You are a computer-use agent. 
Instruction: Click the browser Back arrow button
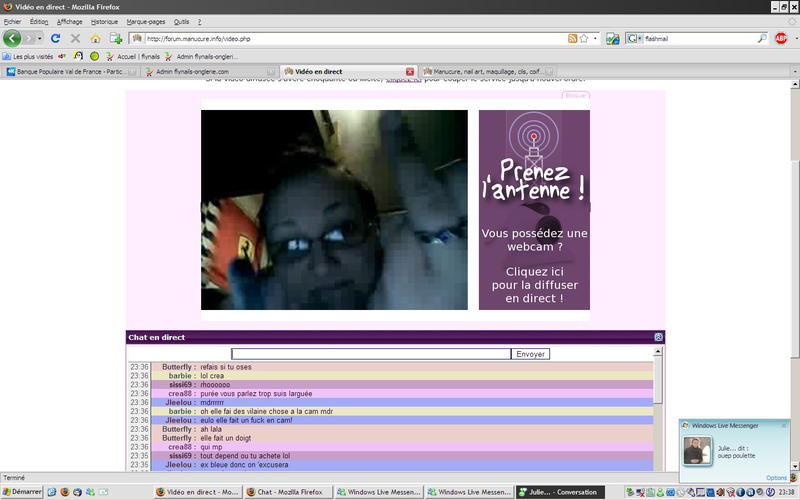13,38
